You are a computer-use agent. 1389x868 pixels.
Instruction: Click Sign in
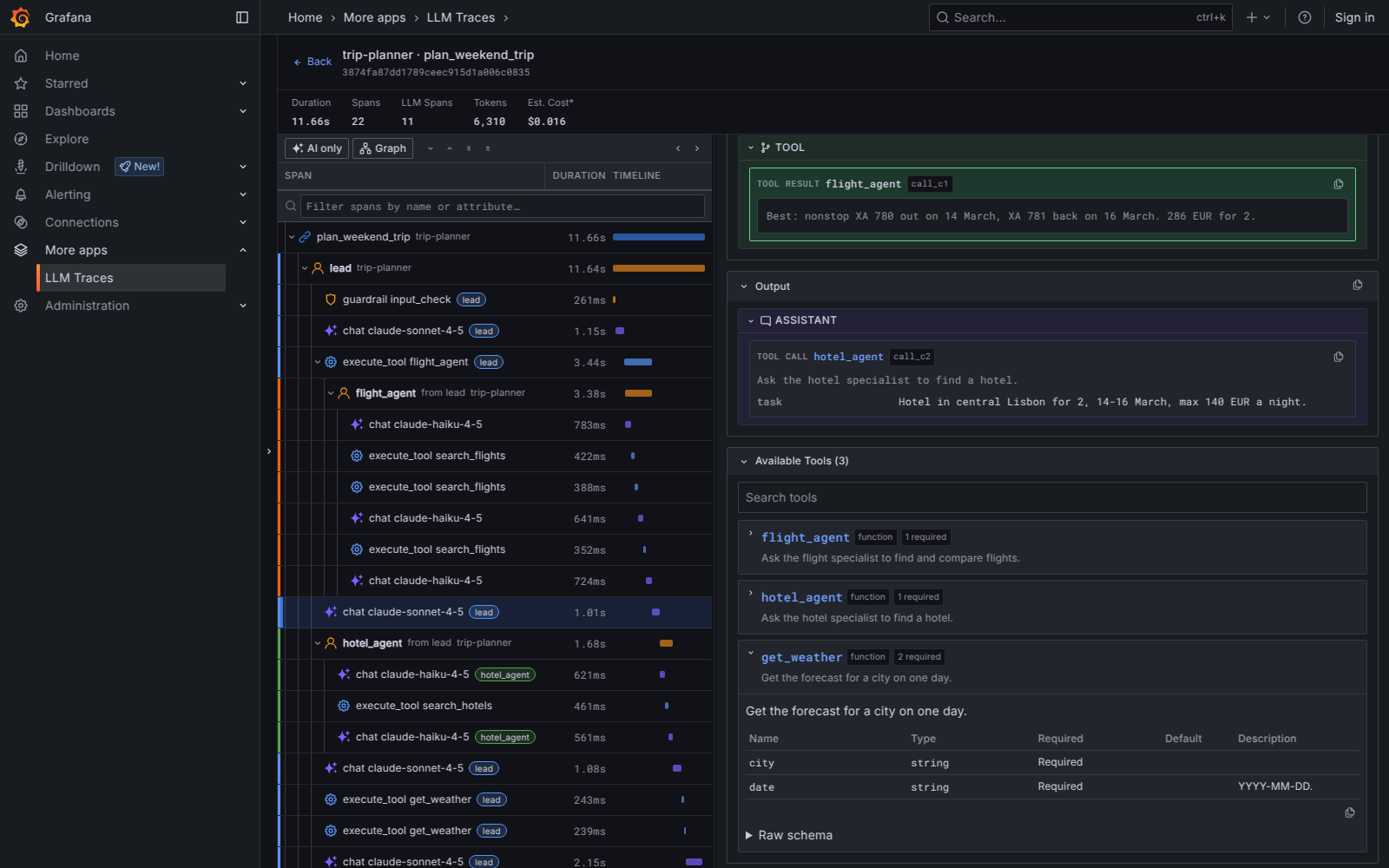click(x=1354, y=17)
